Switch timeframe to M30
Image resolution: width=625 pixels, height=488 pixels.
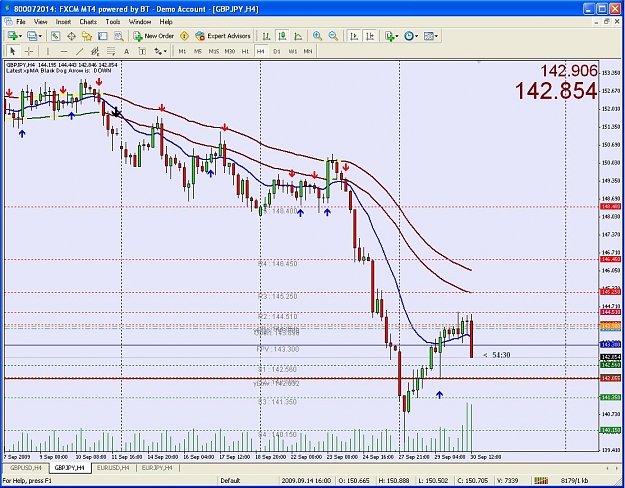(230, 51)
